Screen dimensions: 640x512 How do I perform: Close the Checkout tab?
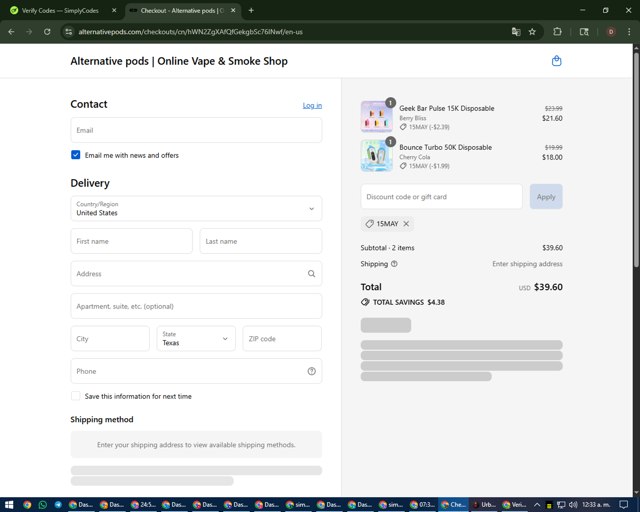(x=233, y=11)
